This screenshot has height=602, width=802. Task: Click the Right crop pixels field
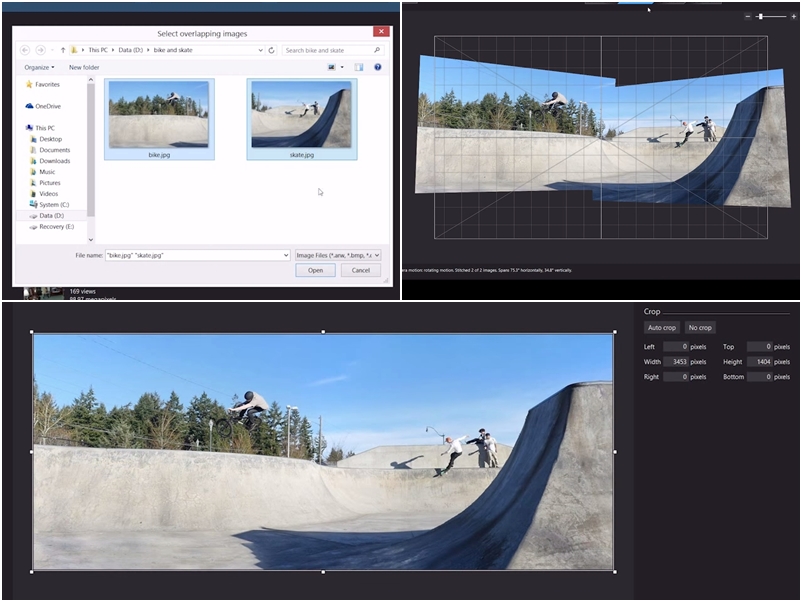point(676,377)
